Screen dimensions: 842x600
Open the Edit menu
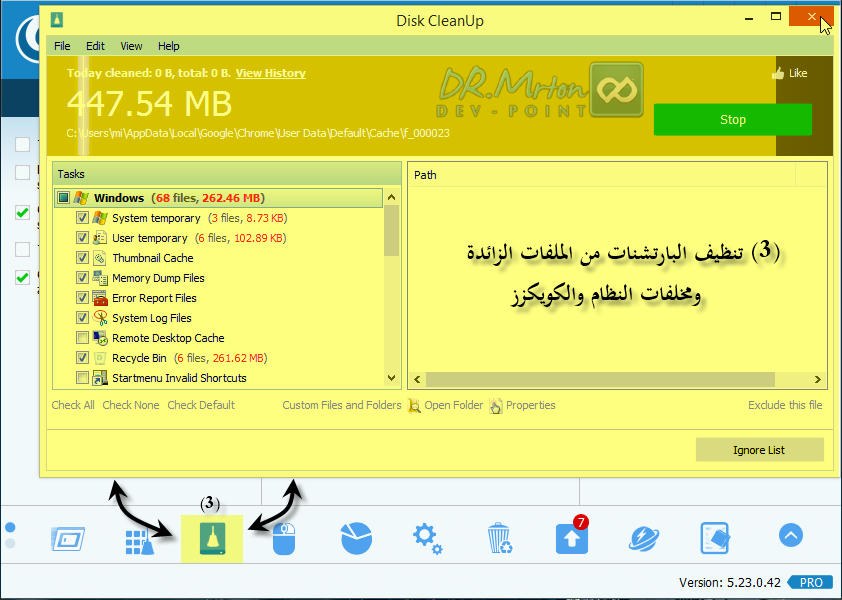pyautogui.click(x=96, y=46)
